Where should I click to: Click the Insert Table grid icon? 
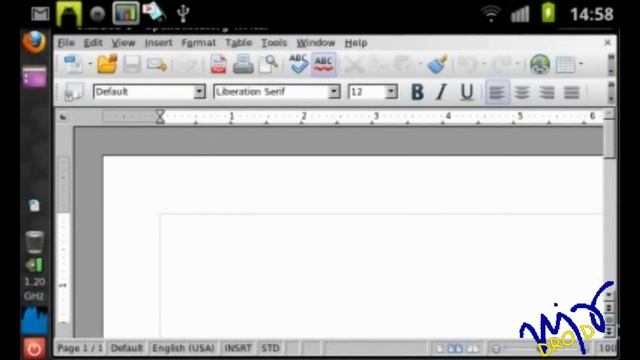pyautogui.click(x=565, y=64)
